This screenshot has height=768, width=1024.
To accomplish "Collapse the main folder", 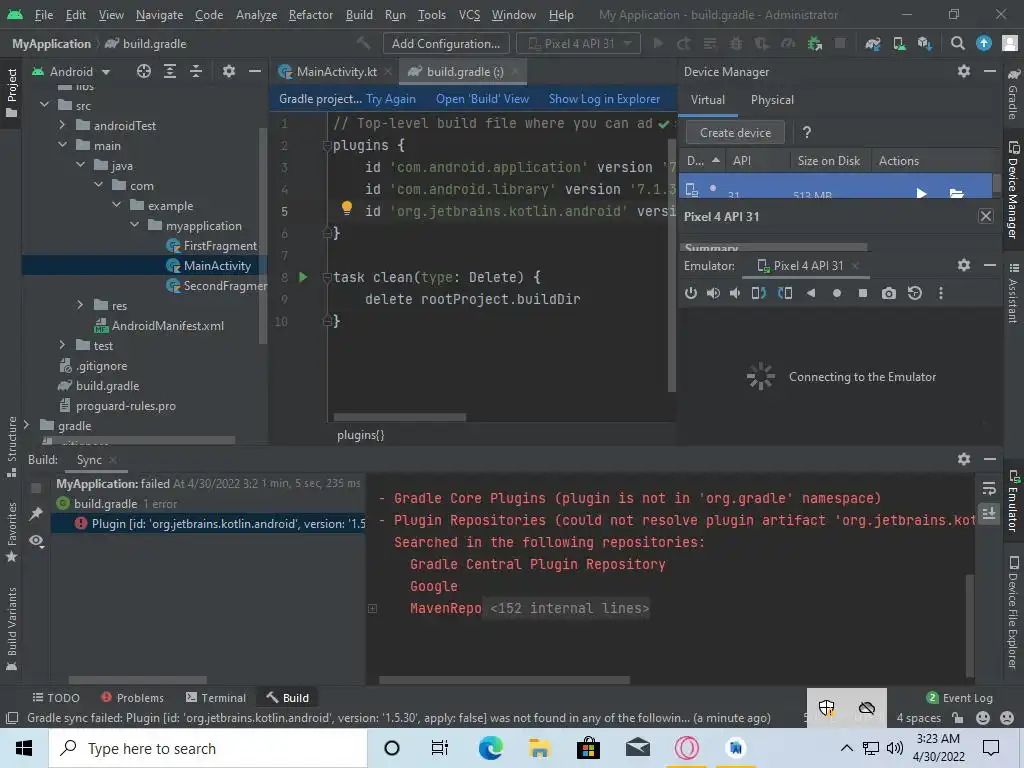I will (62, 144).
